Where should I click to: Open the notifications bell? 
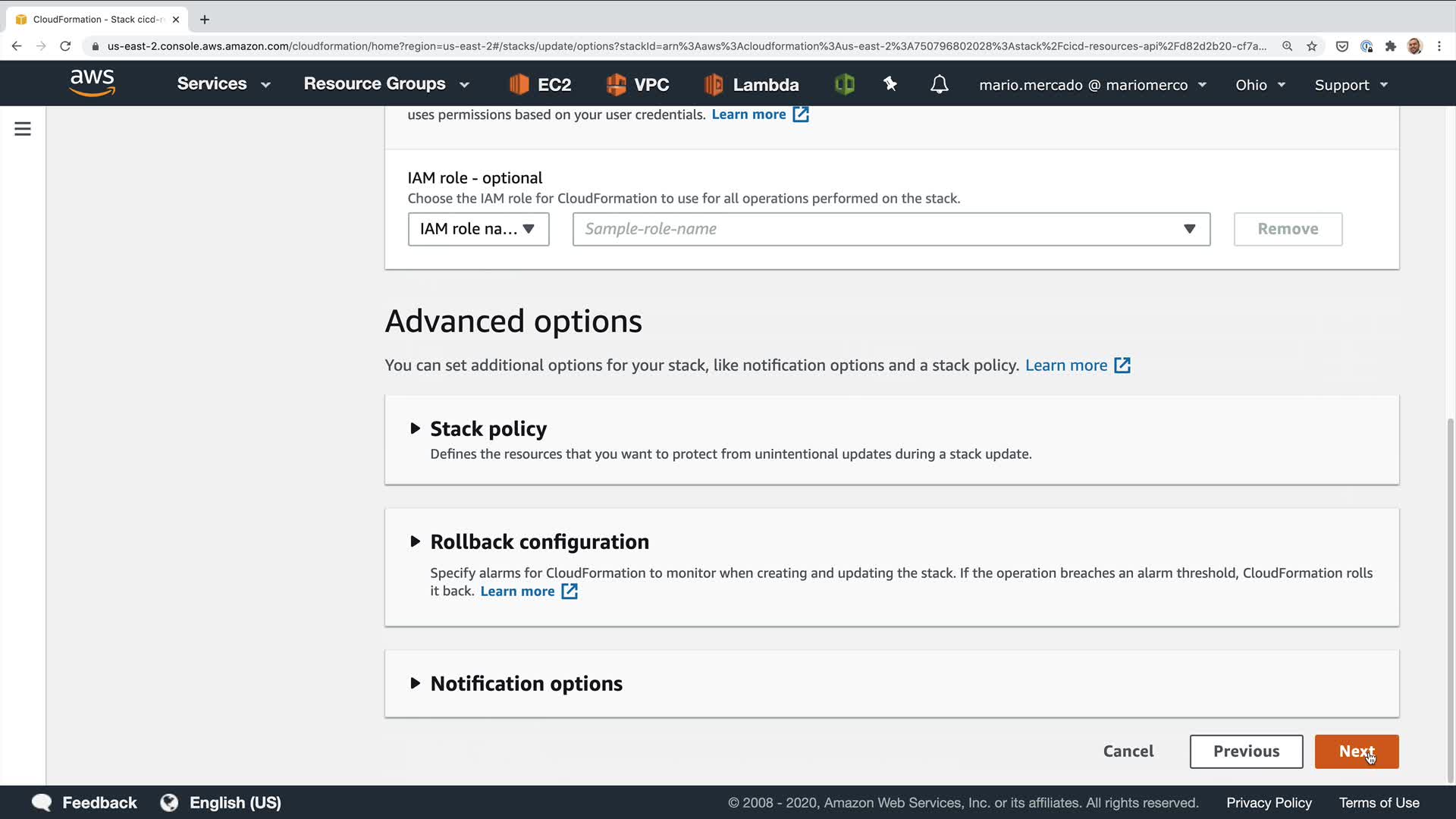(939, 84)
